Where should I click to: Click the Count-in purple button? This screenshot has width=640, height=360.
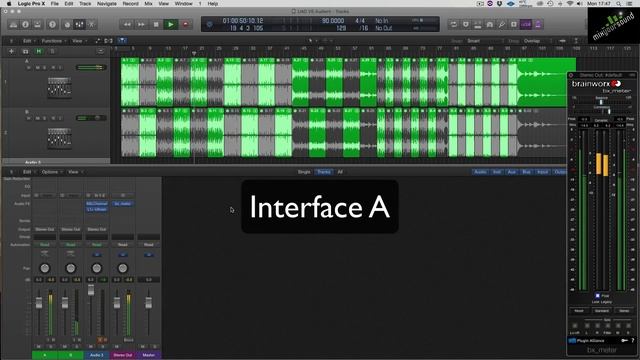tap(526, 24)
